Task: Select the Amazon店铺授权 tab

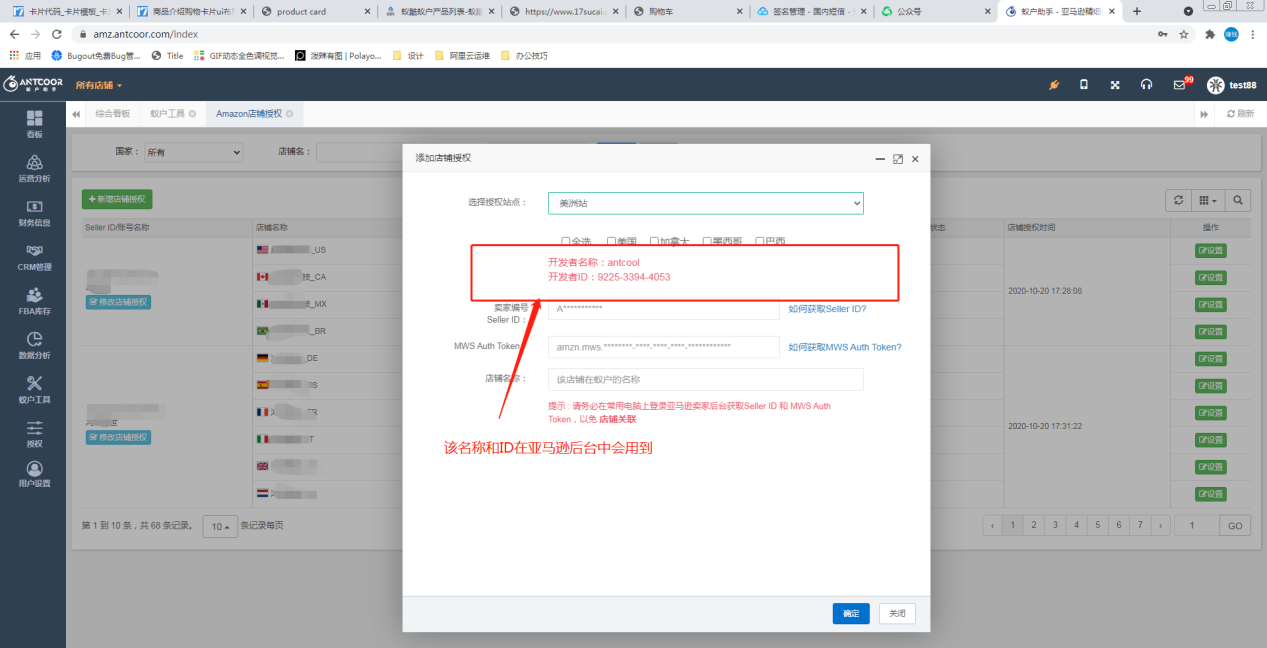Action: click(249, 114)
